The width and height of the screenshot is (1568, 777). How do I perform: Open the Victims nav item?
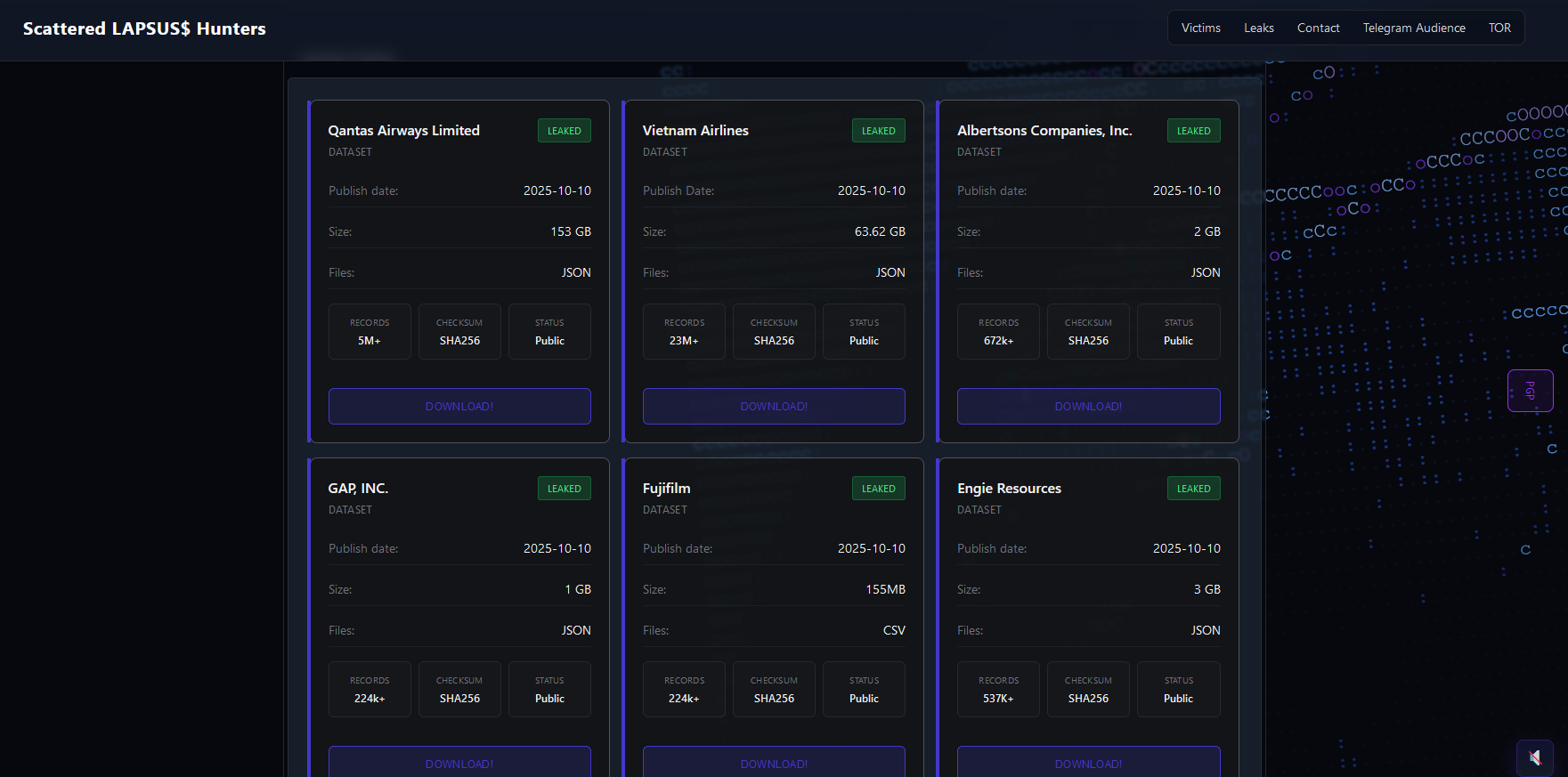pos(1200,28)
